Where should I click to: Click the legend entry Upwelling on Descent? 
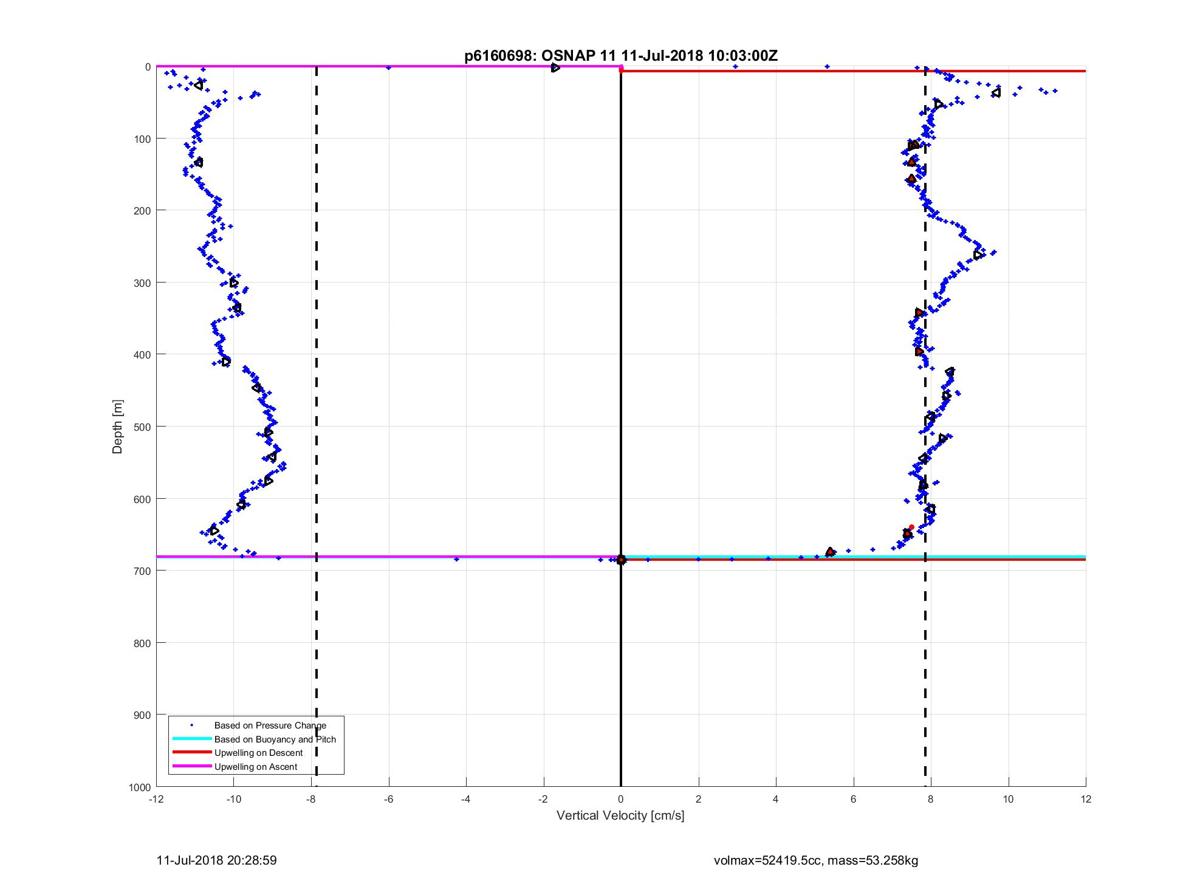260,752
